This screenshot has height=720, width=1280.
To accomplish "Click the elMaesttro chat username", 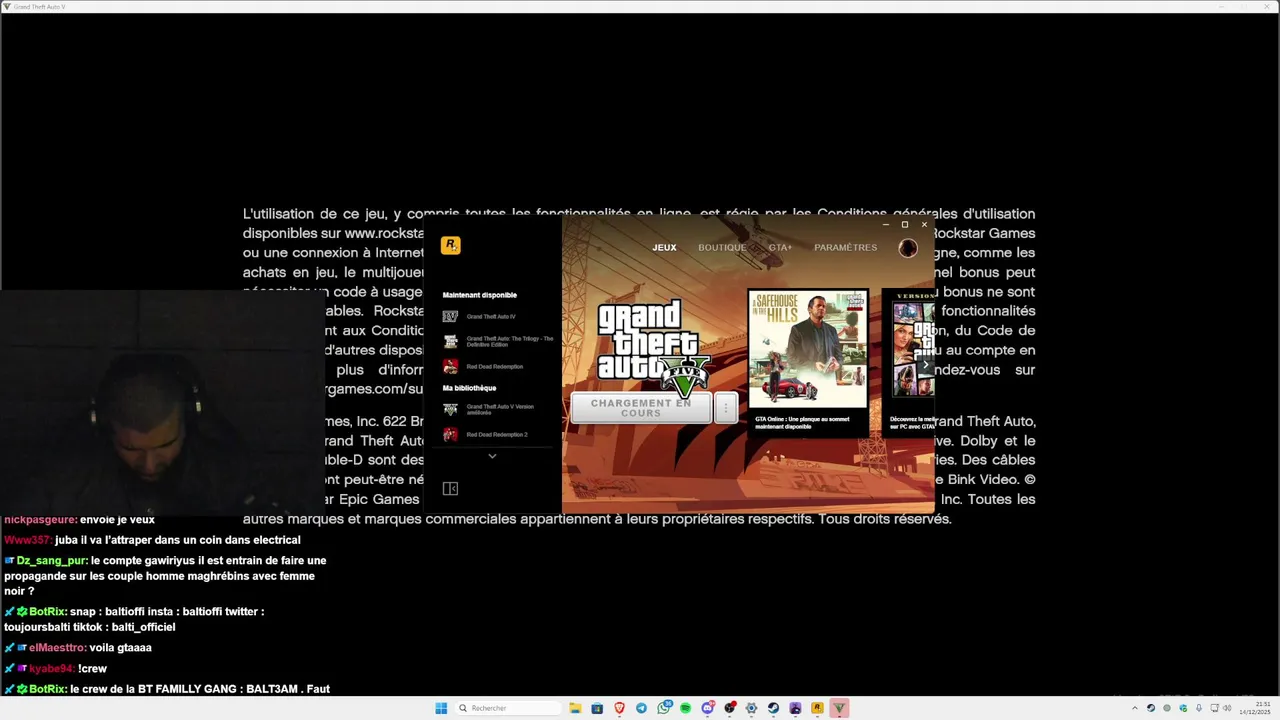I will 57,648.
